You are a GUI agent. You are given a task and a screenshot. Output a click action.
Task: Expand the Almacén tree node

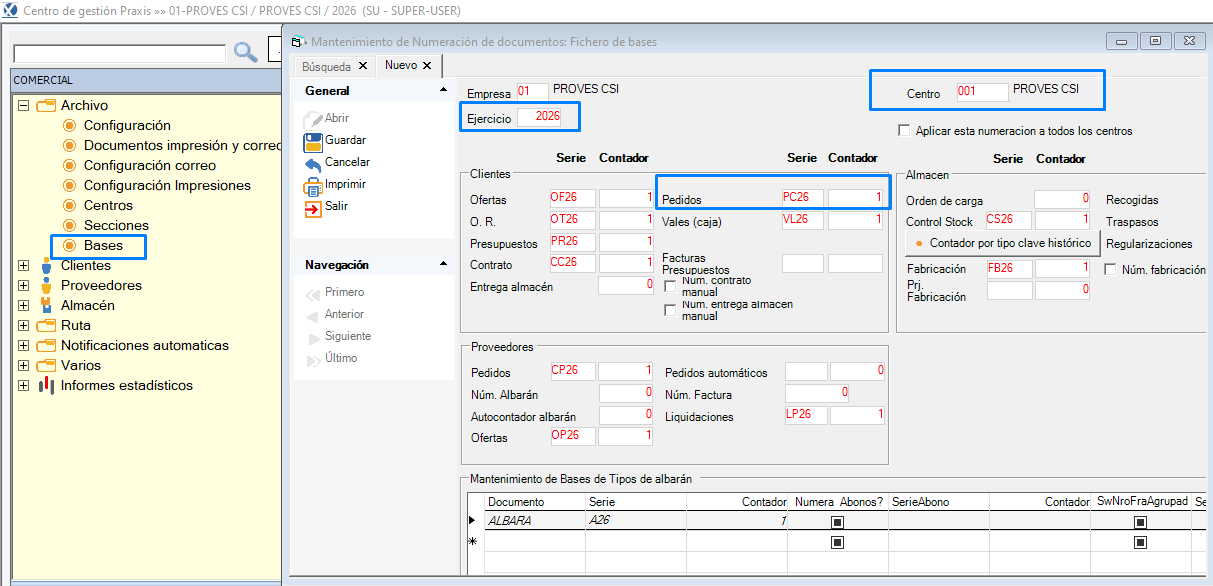[24, 305]
